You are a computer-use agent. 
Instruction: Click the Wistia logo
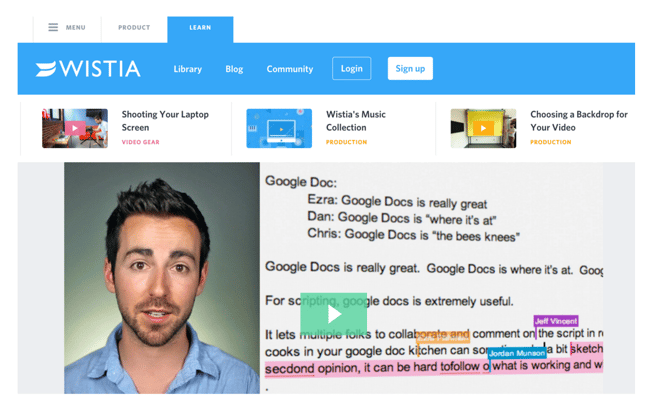point(88,69)
